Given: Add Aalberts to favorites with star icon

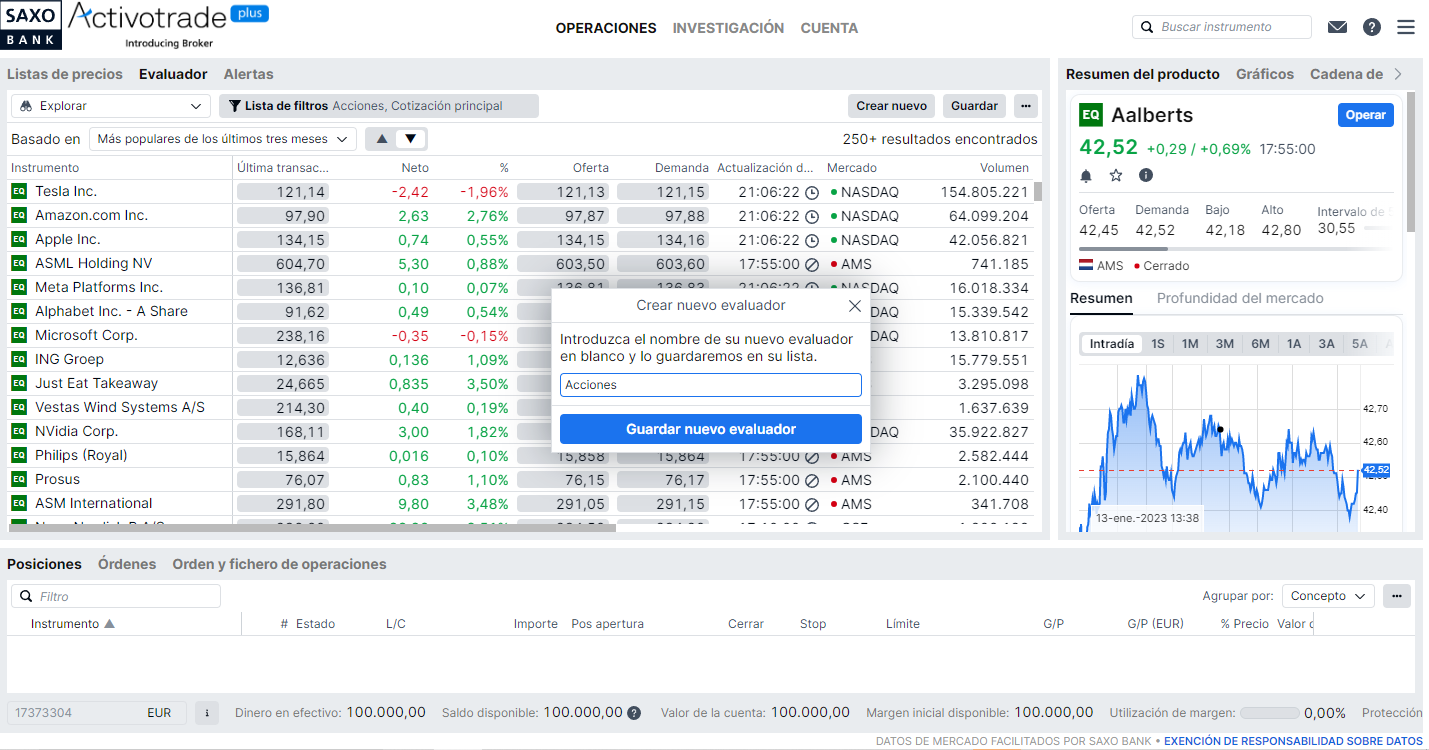Looking at the screenshot, I should [1116, 176].
